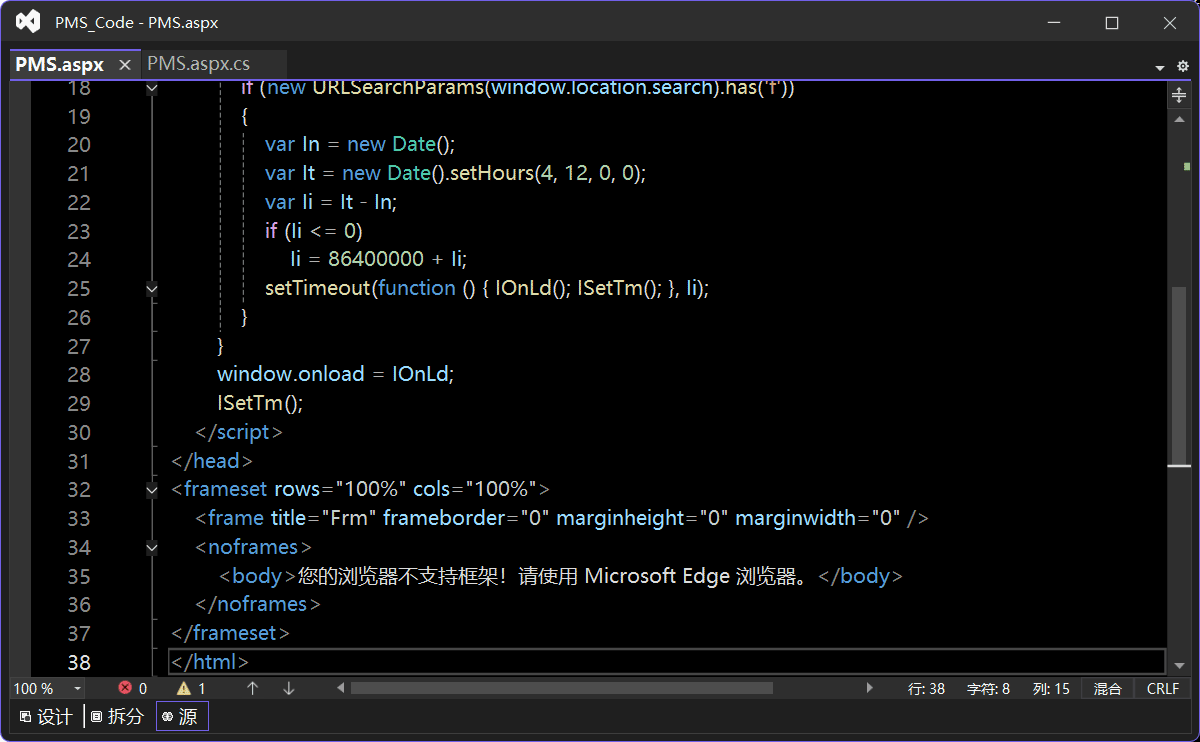The width and height of the screenshot is (1200, 742).
Task: Click the horizontal scrollbar thumb
Action: [x=561, y=688]
